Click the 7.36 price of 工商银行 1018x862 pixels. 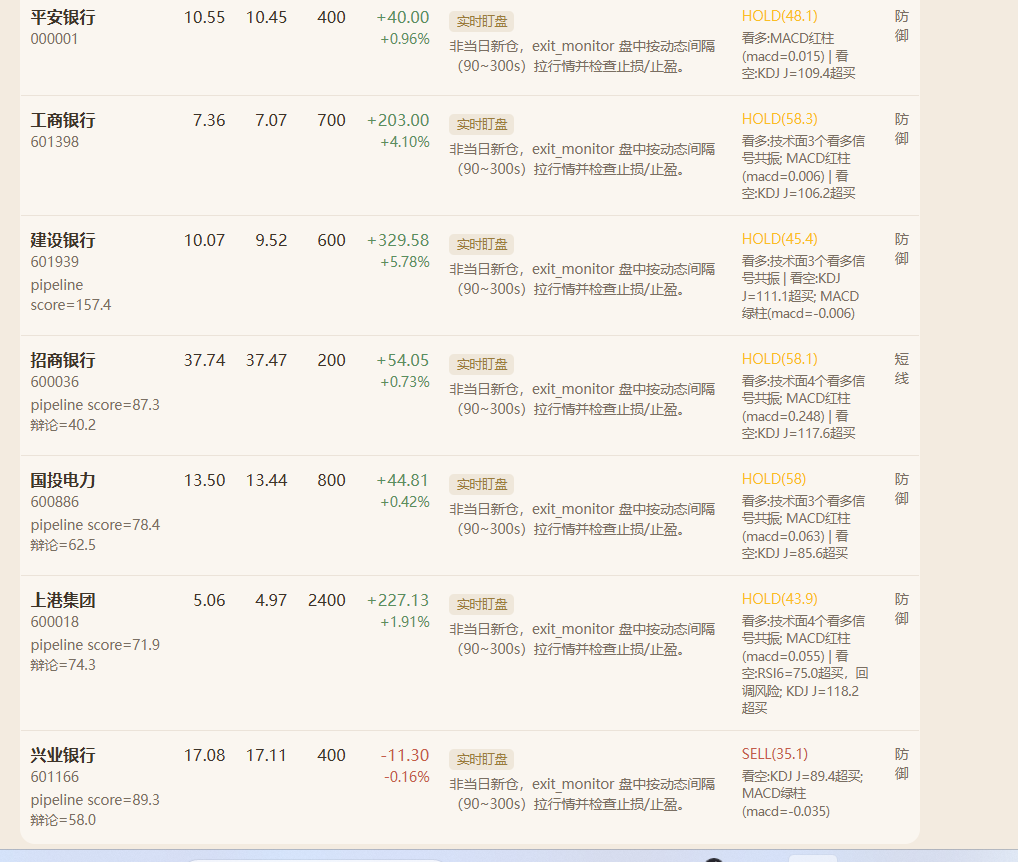pyautogui.click(x=209, y=121)
